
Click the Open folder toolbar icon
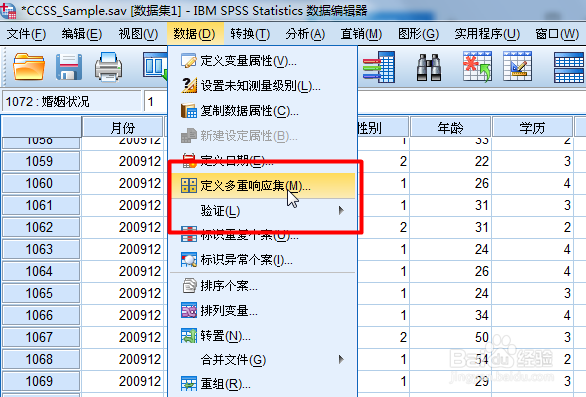(29, 67)
